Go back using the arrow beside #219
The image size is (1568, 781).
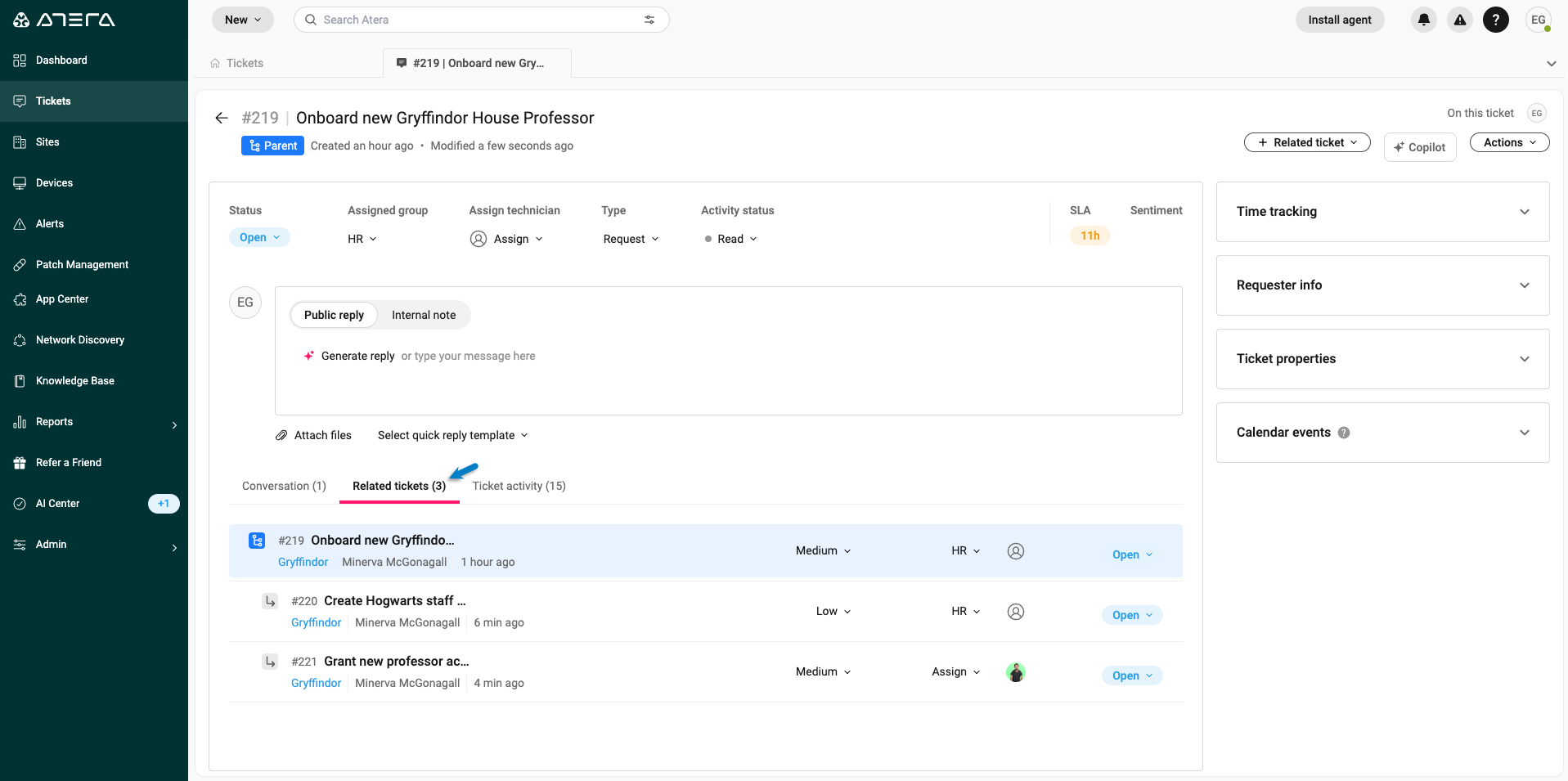(x=221, y=118)
